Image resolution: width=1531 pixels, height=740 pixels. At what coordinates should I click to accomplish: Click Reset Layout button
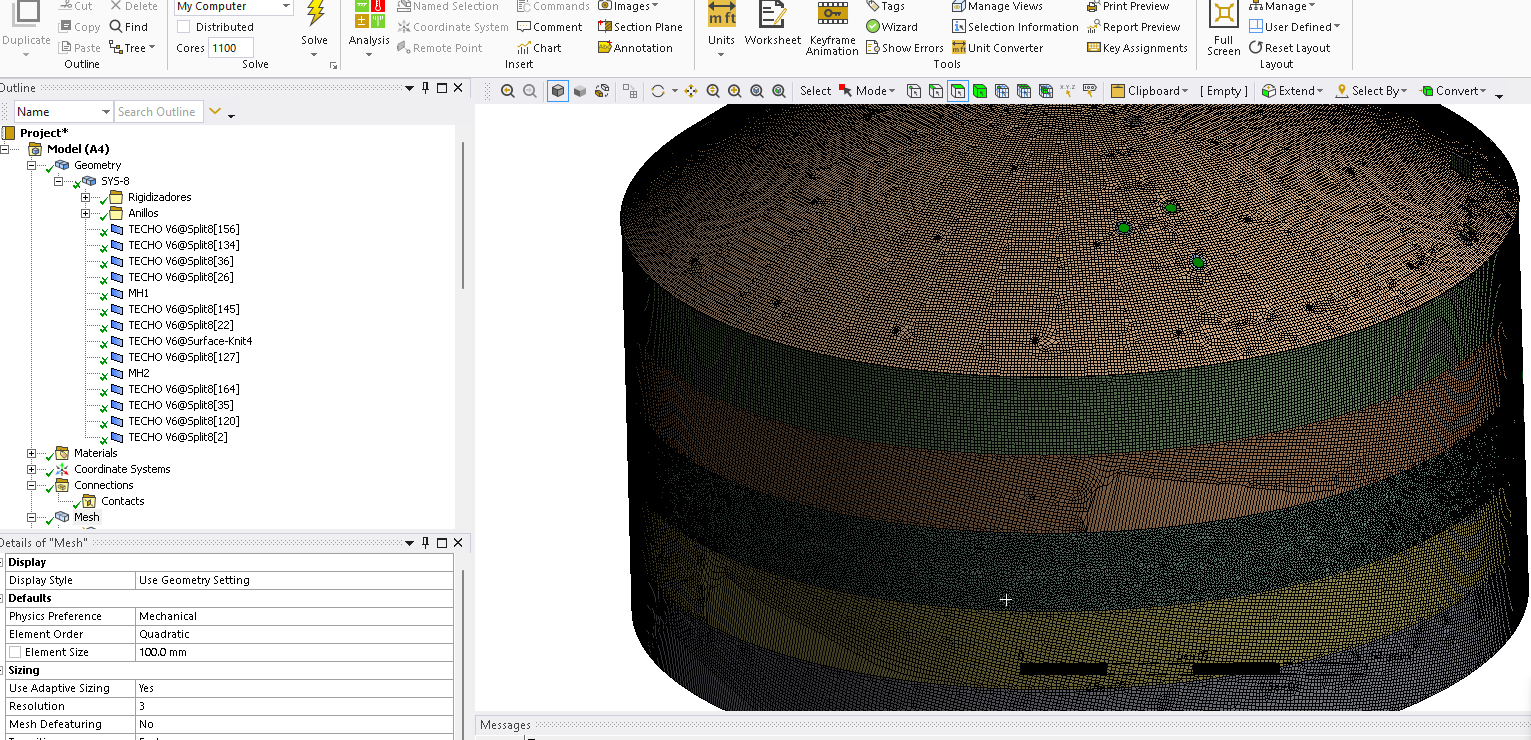point(1289,48)
